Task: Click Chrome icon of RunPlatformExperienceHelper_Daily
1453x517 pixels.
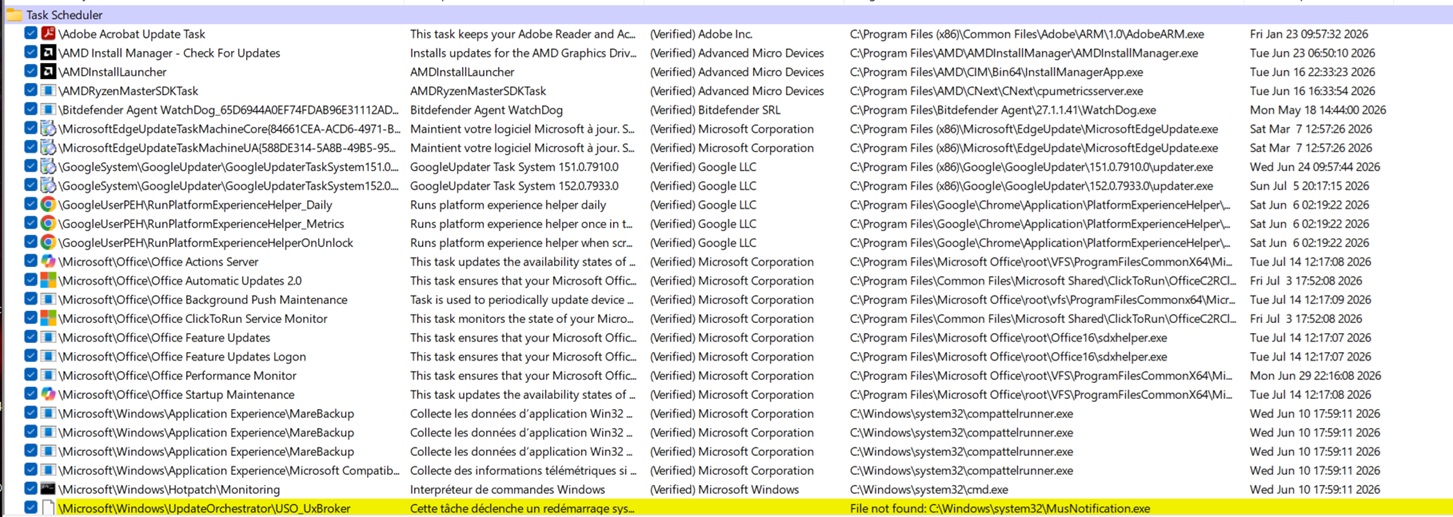Action: (47, 205)
